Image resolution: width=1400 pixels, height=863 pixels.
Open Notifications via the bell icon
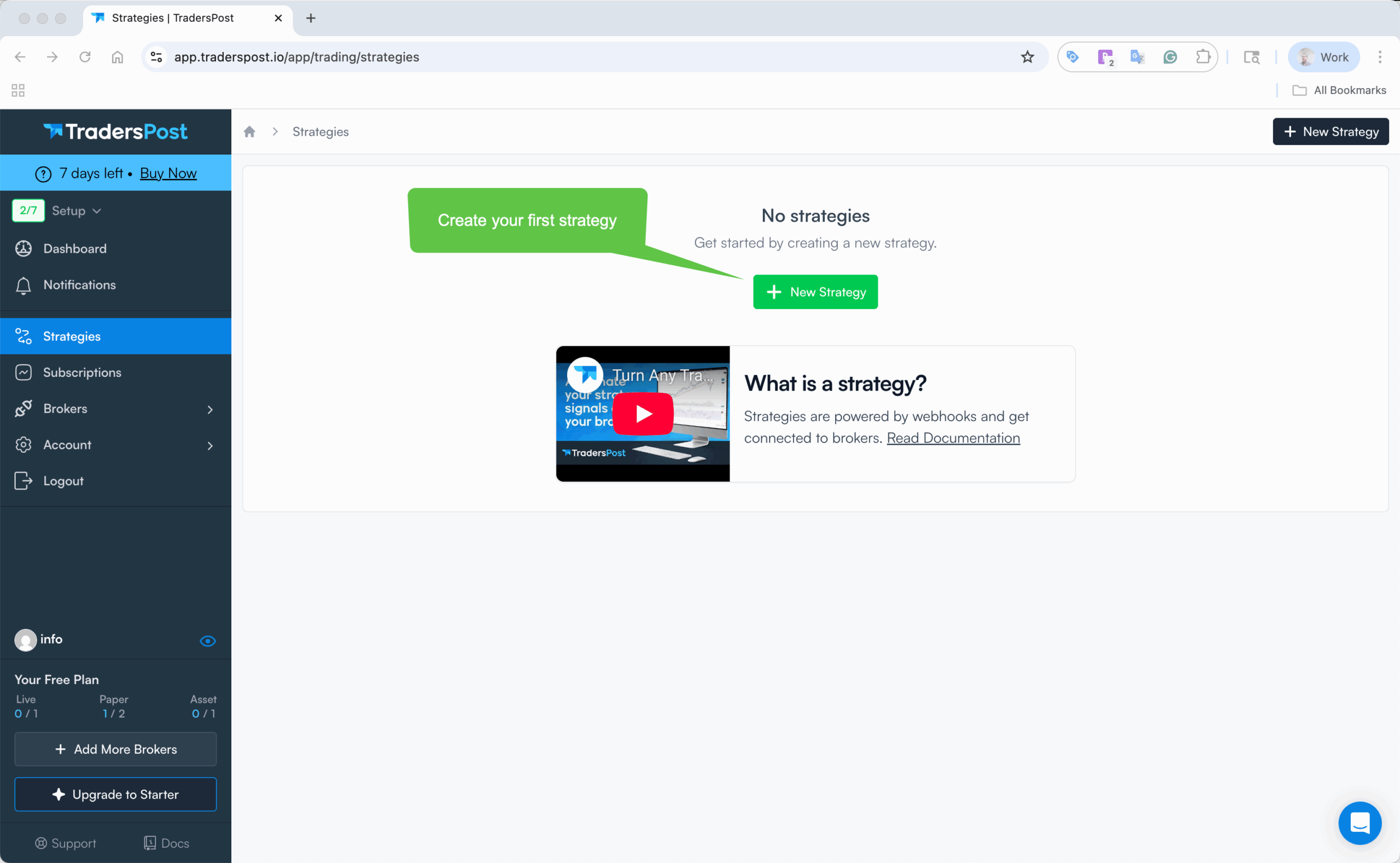(x=24, y=285)
